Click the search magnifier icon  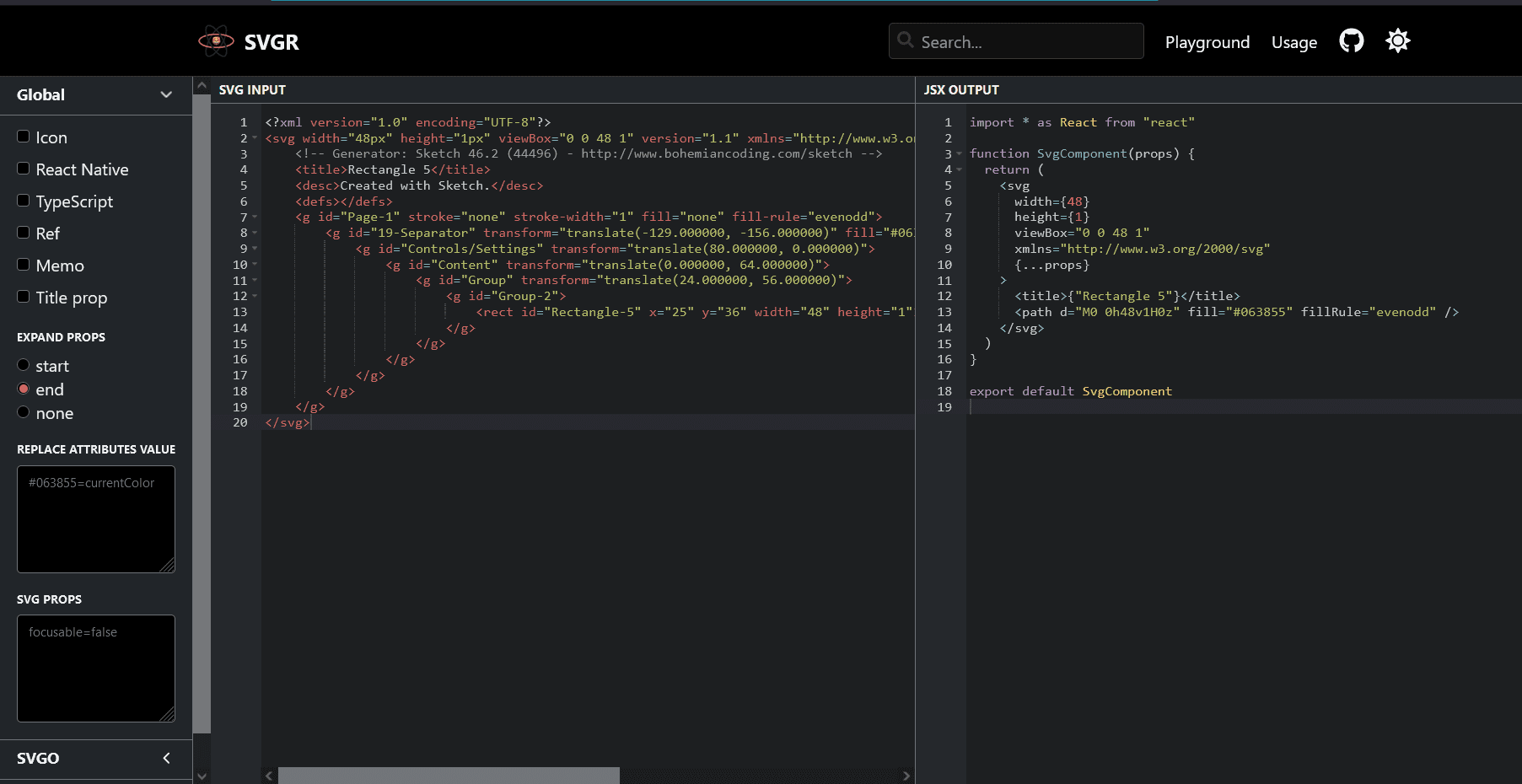pos(906,40)
